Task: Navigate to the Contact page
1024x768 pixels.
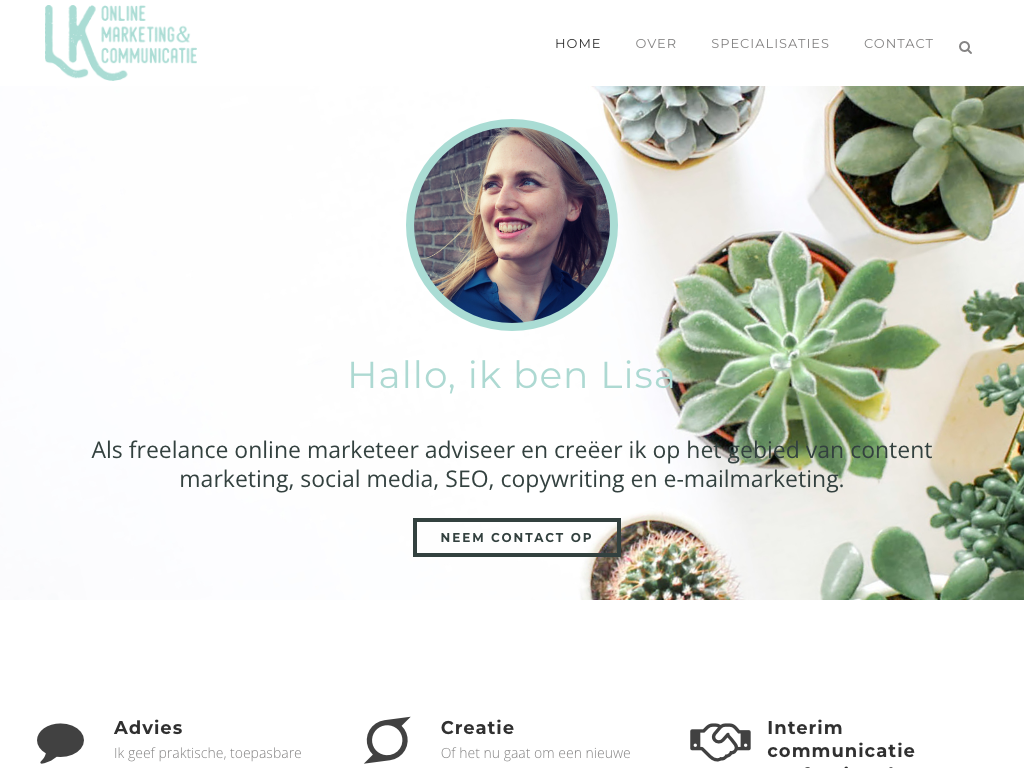Action: [x=899, y=44]
